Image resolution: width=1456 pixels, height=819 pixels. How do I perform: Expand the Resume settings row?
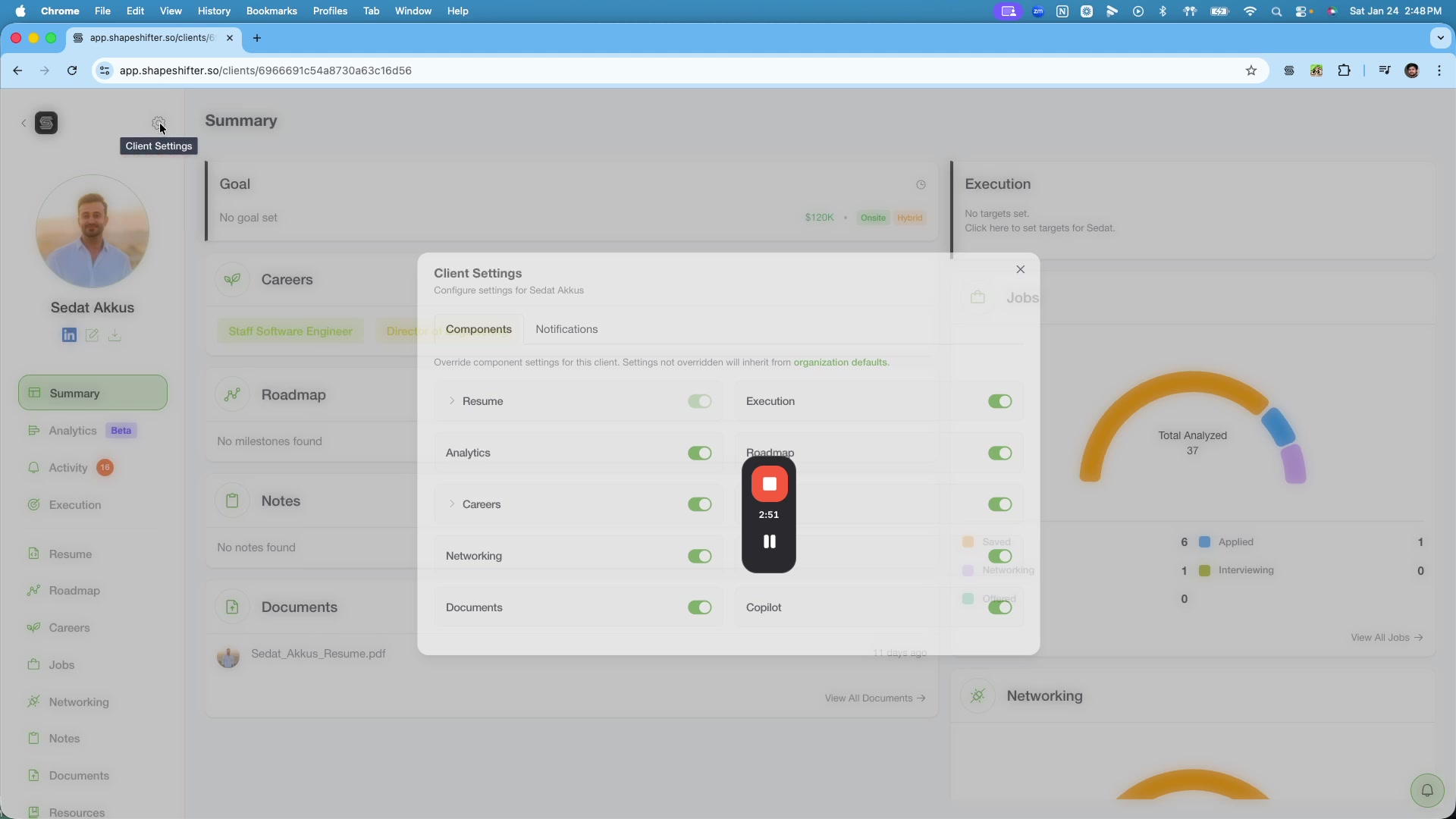point(453,401)
